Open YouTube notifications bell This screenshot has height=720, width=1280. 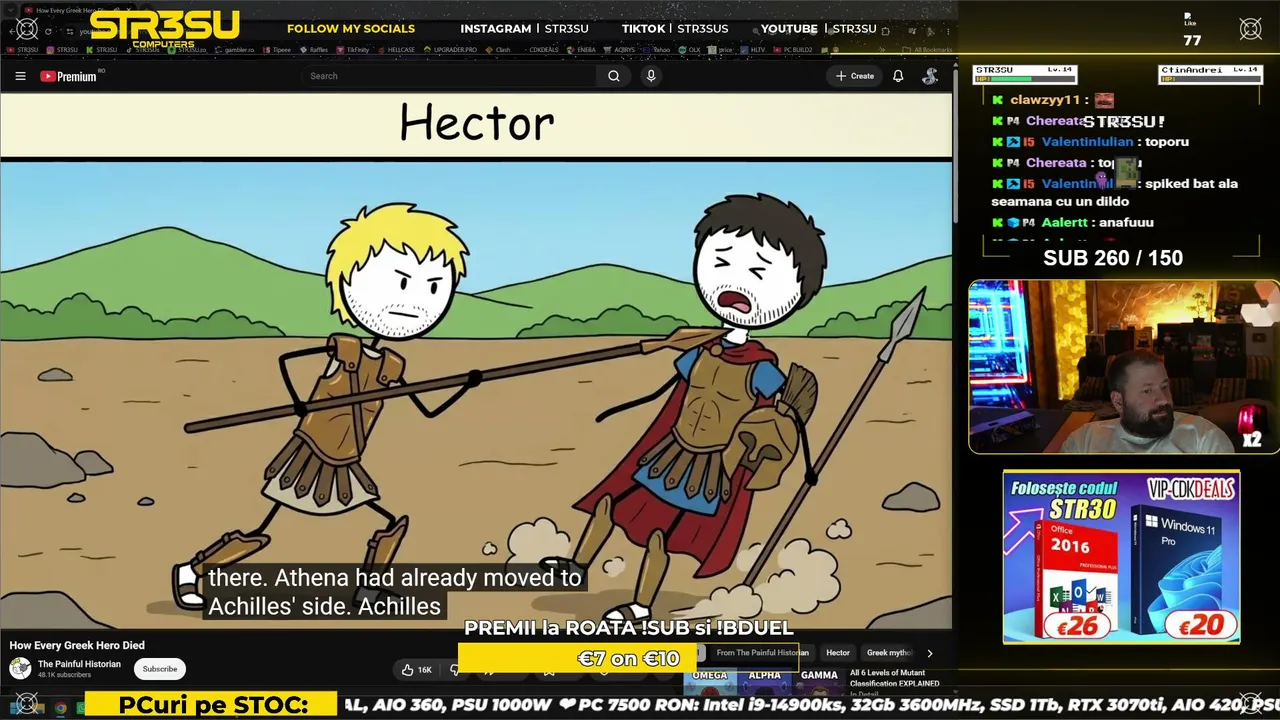pos(898,76)
